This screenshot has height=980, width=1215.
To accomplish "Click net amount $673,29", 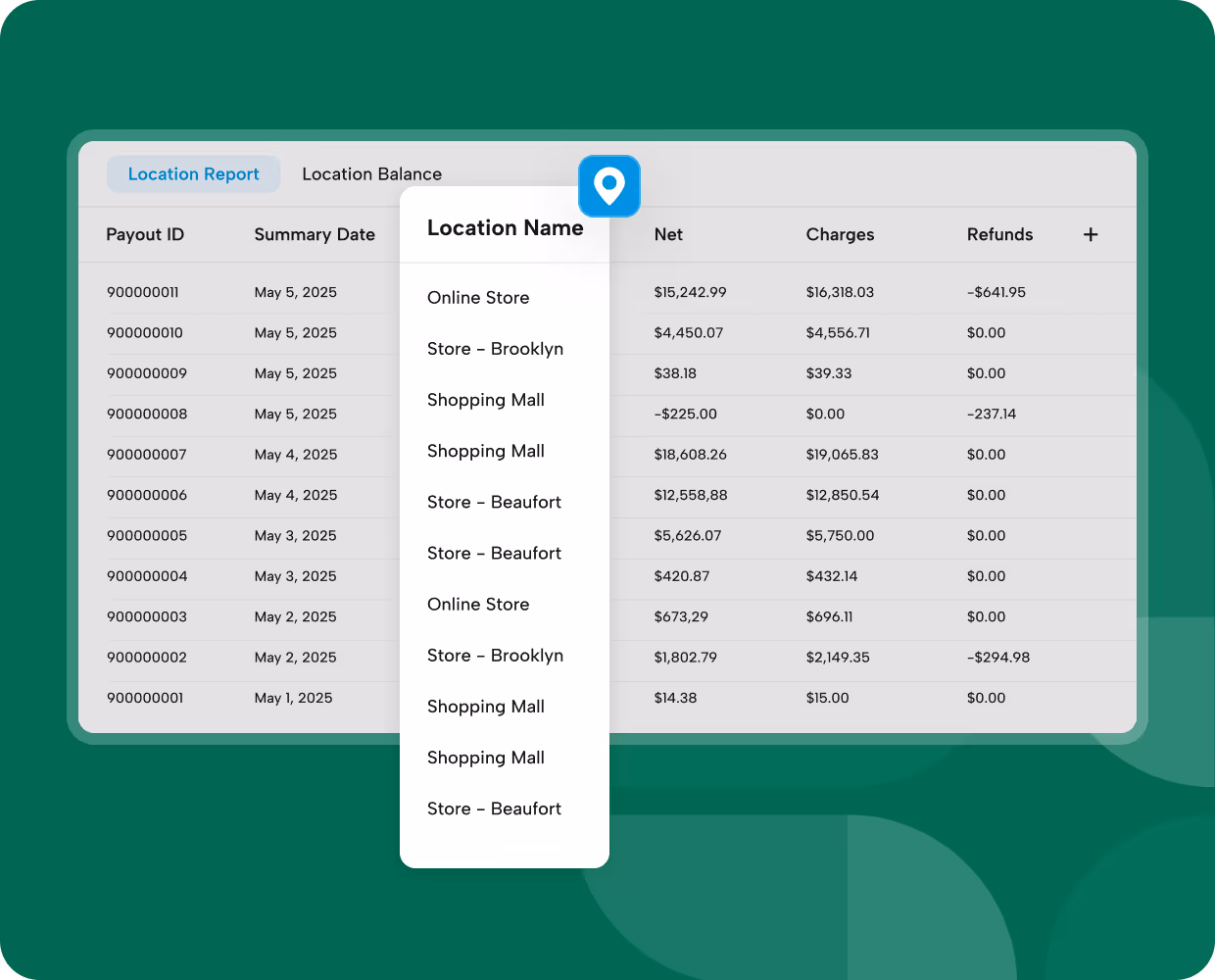I will coord(681,616).
